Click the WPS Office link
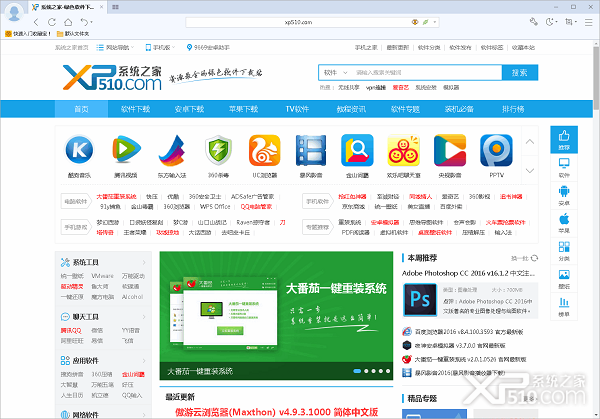 pos(215,207)
